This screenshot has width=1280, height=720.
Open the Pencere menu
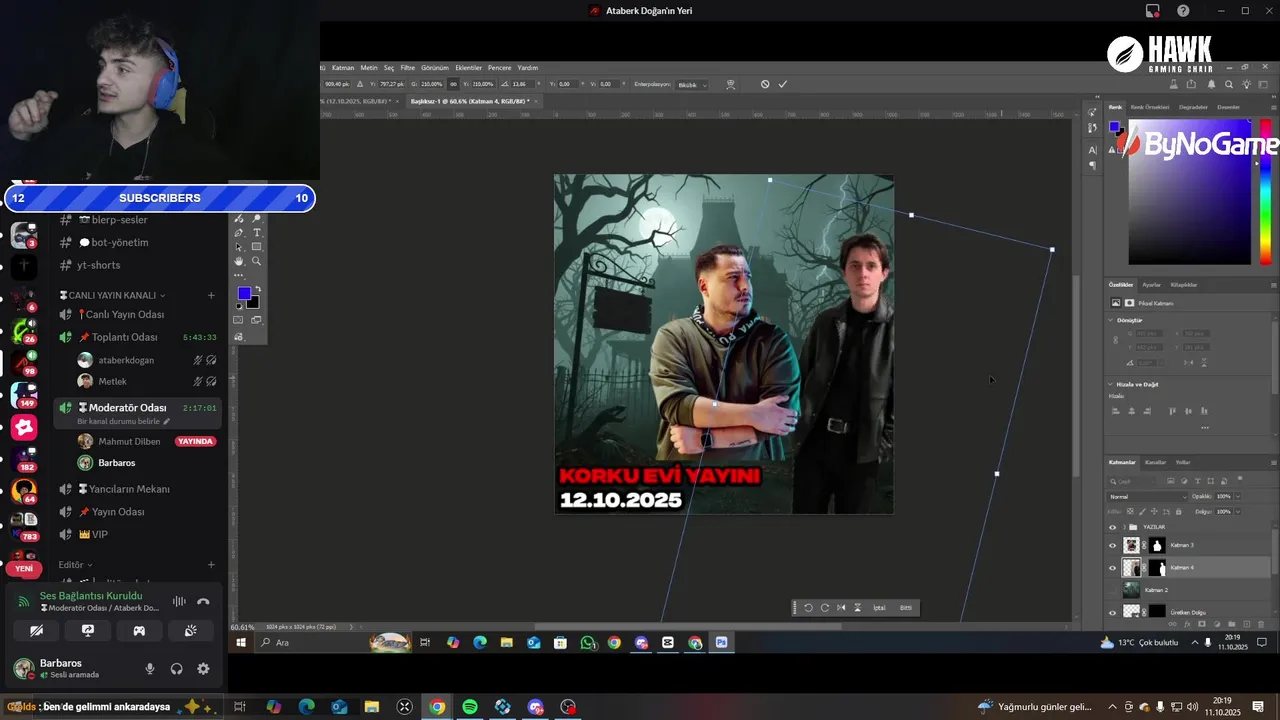pyautogui.click(x=500, y=68)
